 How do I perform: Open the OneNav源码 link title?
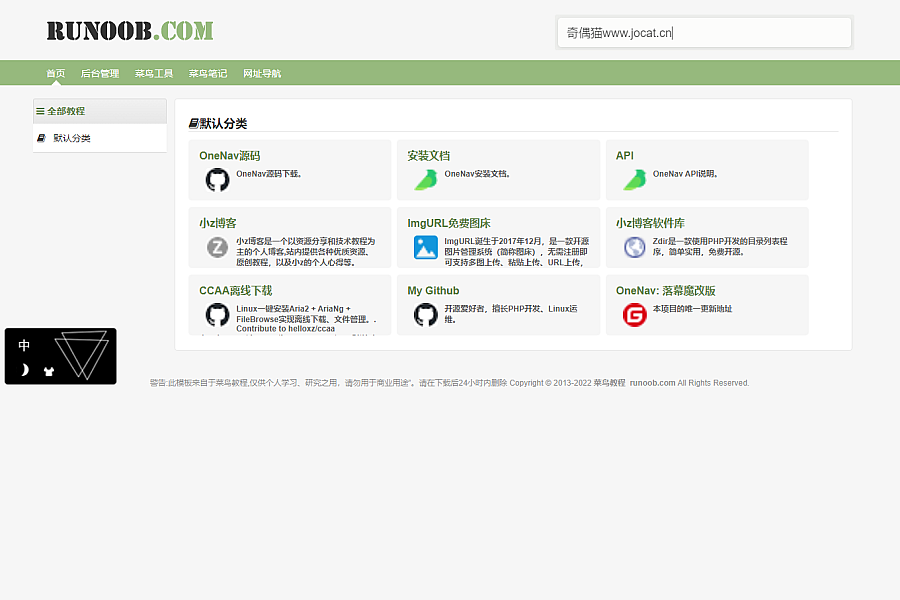click(x=230, y=156)
